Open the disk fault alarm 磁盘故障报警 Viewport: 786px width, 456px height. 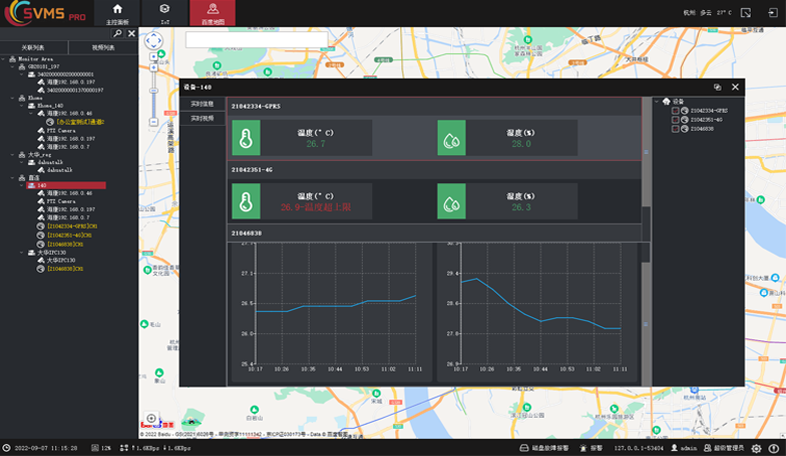[x=544, y=448]
